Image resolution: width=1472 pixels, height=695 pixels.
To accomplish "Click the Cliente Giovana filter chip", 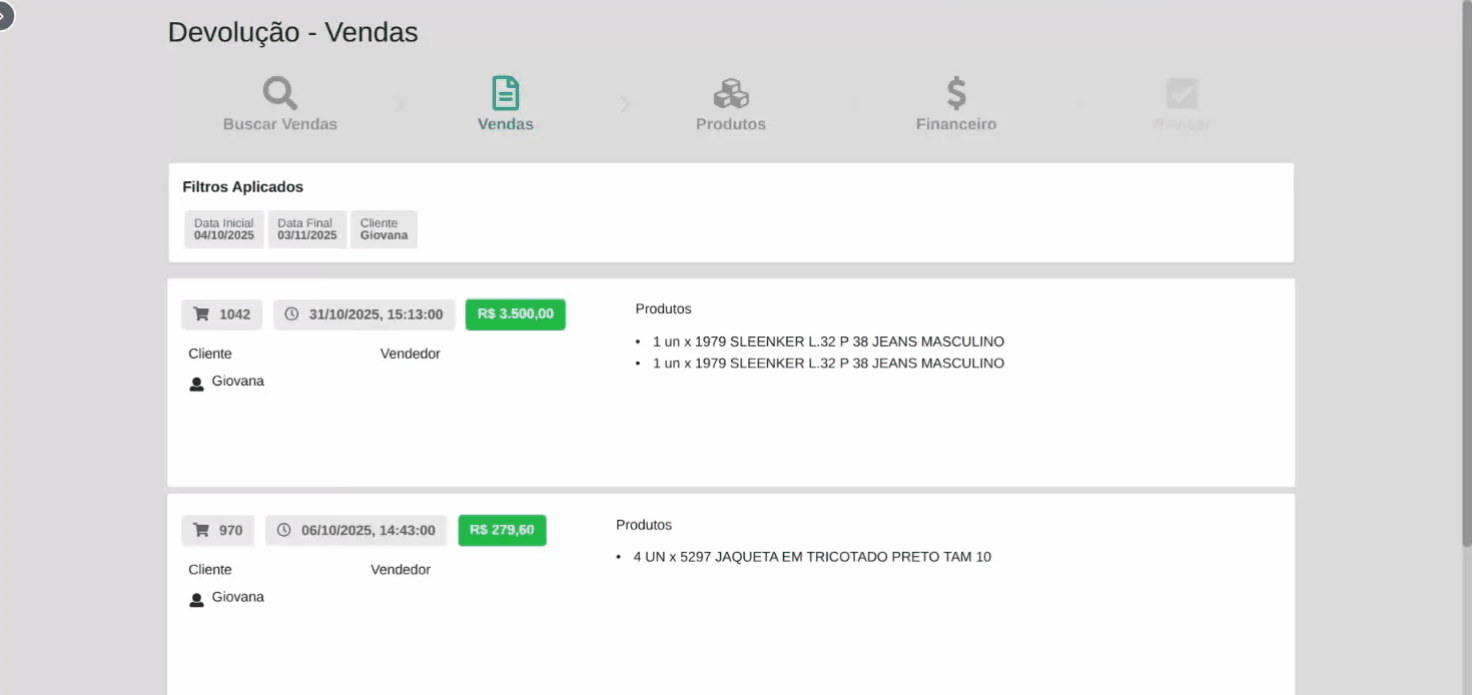I will point(384,229).
